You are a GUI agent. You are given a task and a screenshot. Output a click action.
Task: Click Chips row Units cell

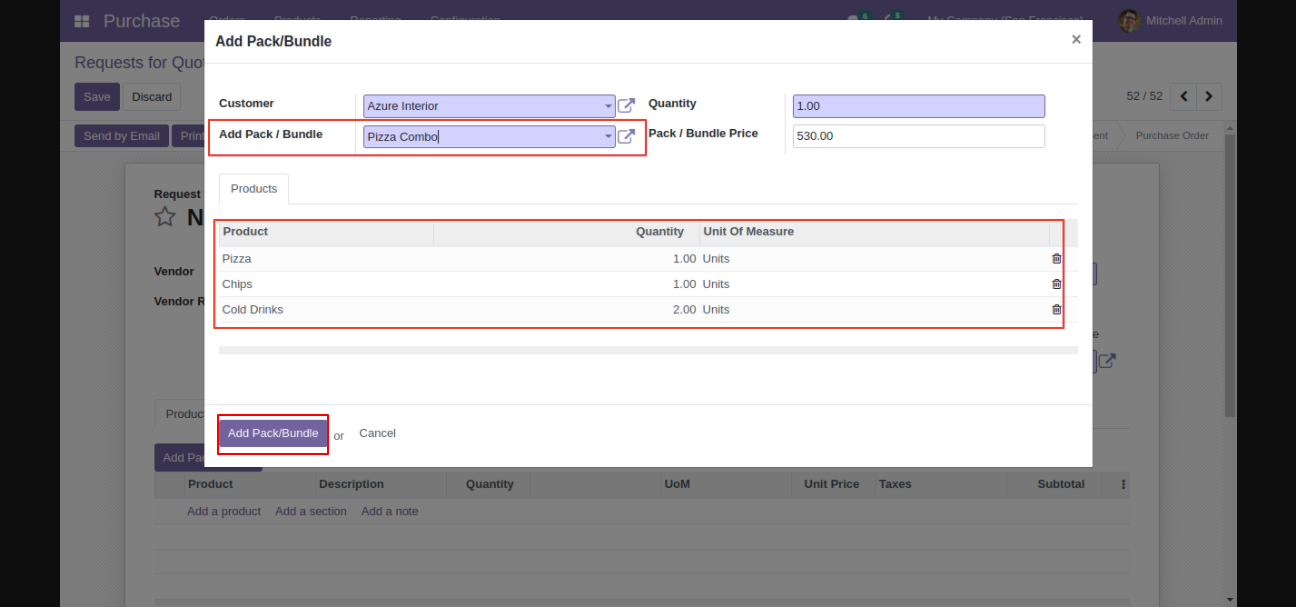[874, 284]
